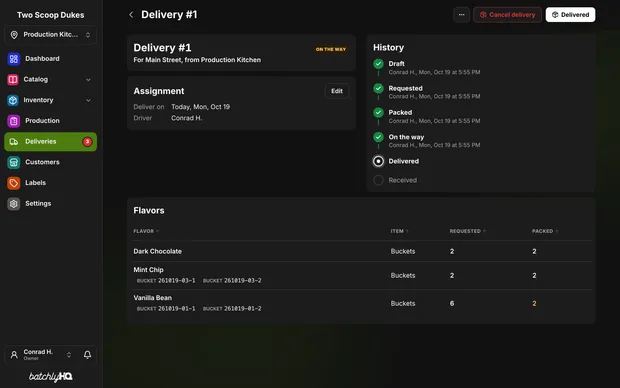Go to the Deliveries section

[x=51, y=142]
